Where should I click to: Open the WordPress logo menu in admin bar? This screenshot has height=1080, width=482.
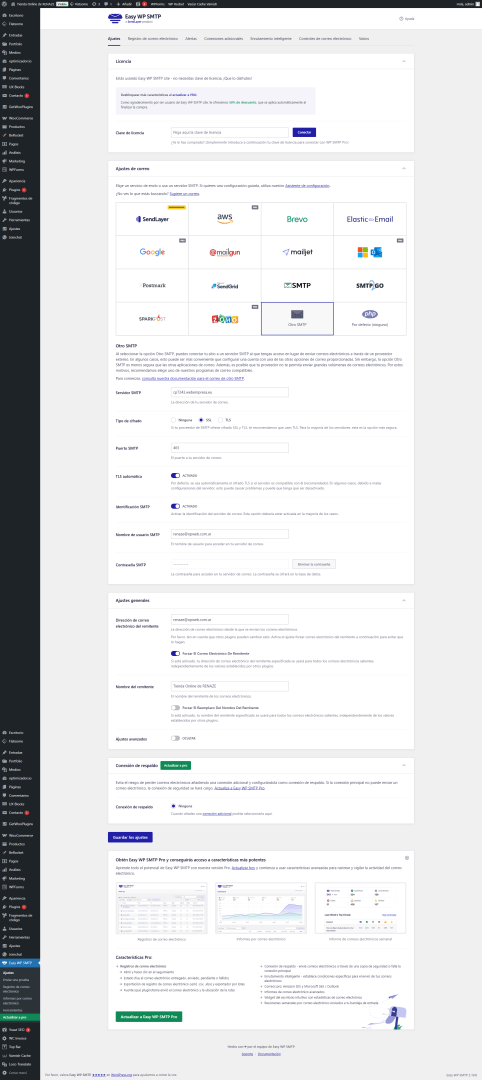(4, 3)
